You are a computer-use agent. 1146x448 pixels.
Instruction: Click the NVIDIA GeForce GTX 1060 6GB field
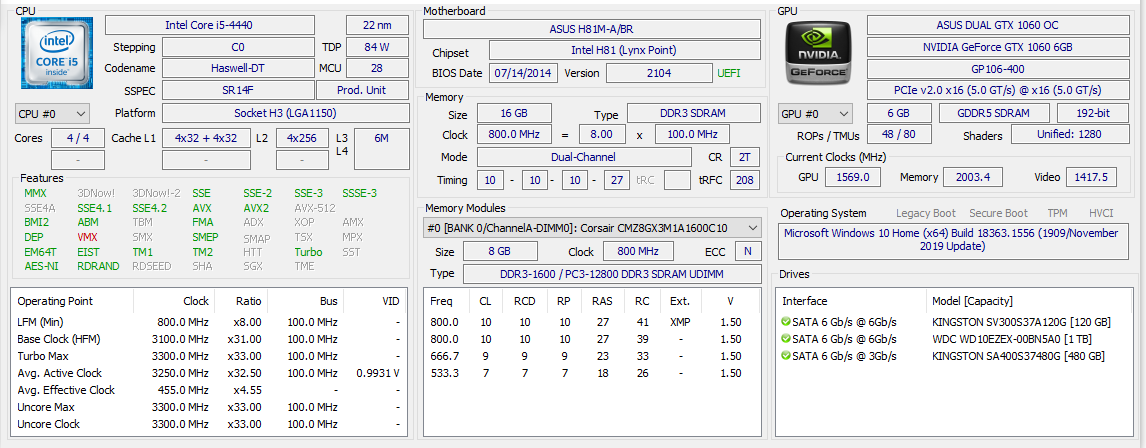(x=997, y=47)
